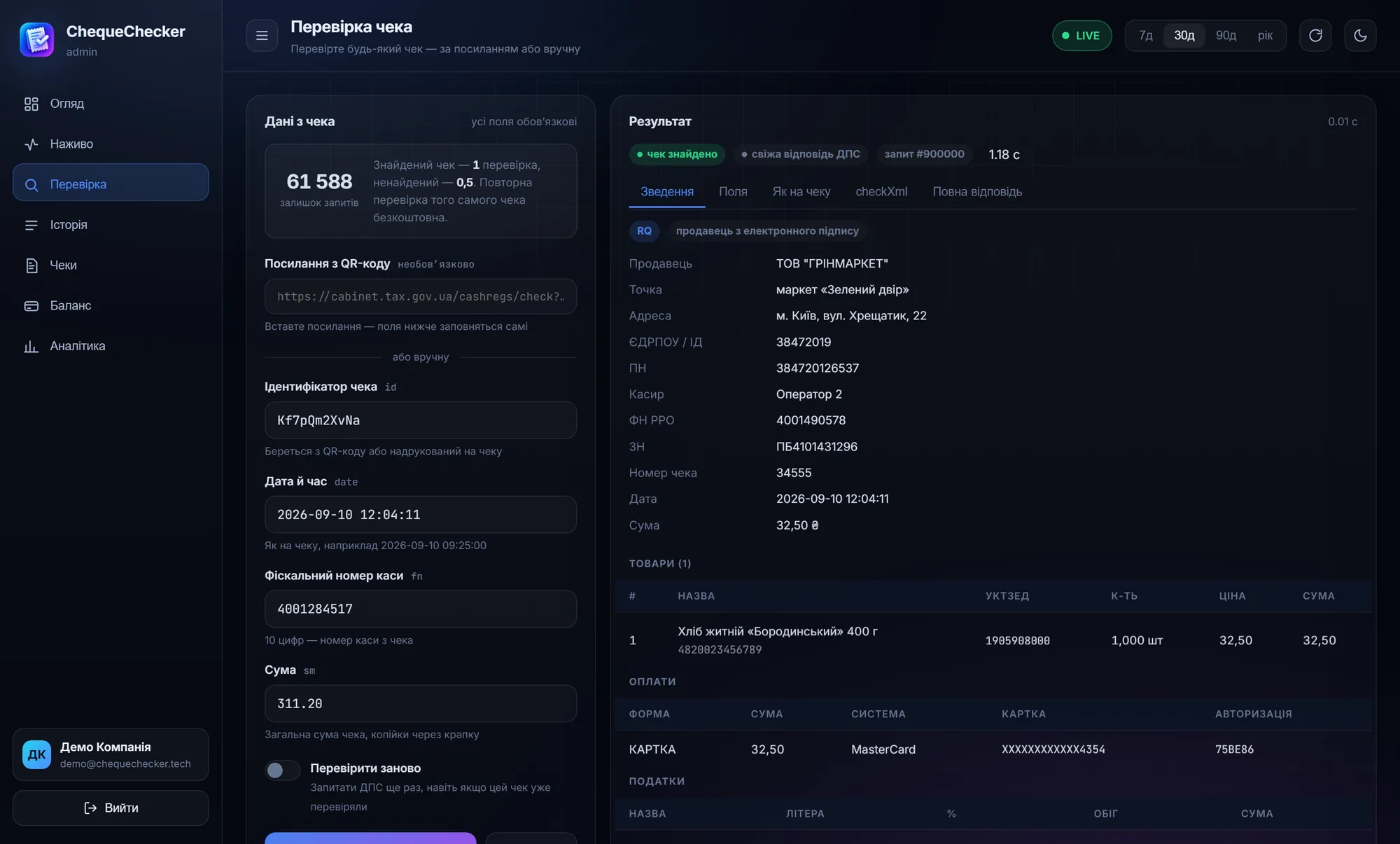
Task: Click the refresh icon in top bar
Action: pos(1315,36)
